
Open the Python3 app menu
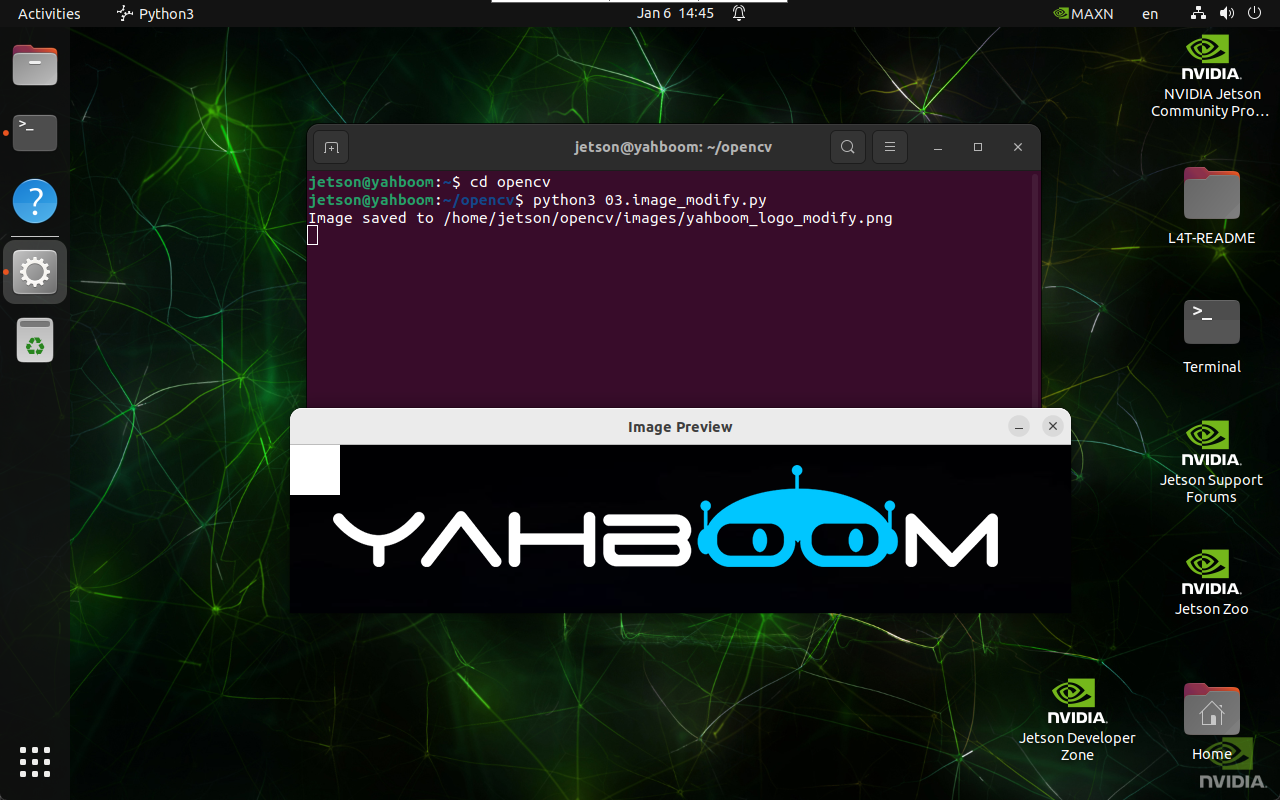(156, 14)
